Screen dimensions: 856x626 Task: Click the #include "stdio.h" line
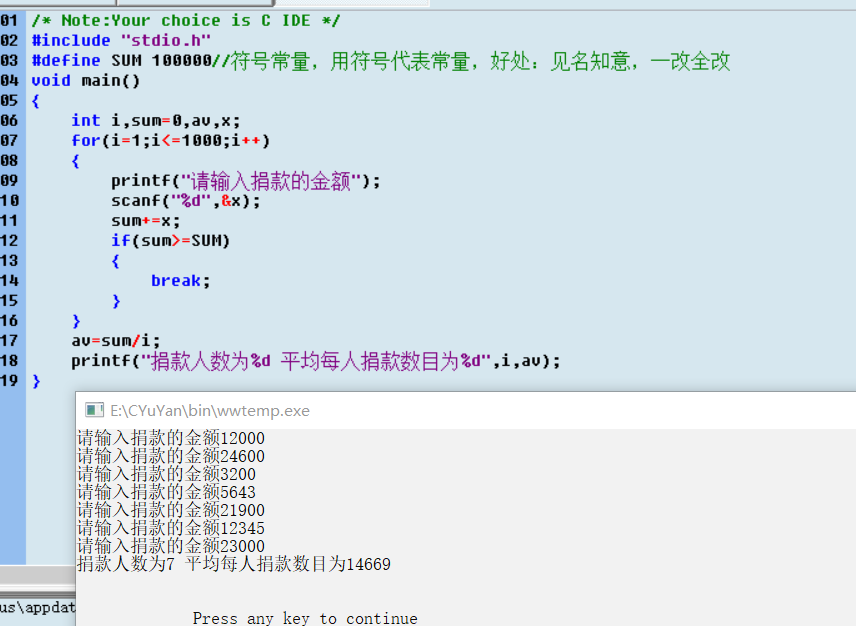click(x=121, y=40)
